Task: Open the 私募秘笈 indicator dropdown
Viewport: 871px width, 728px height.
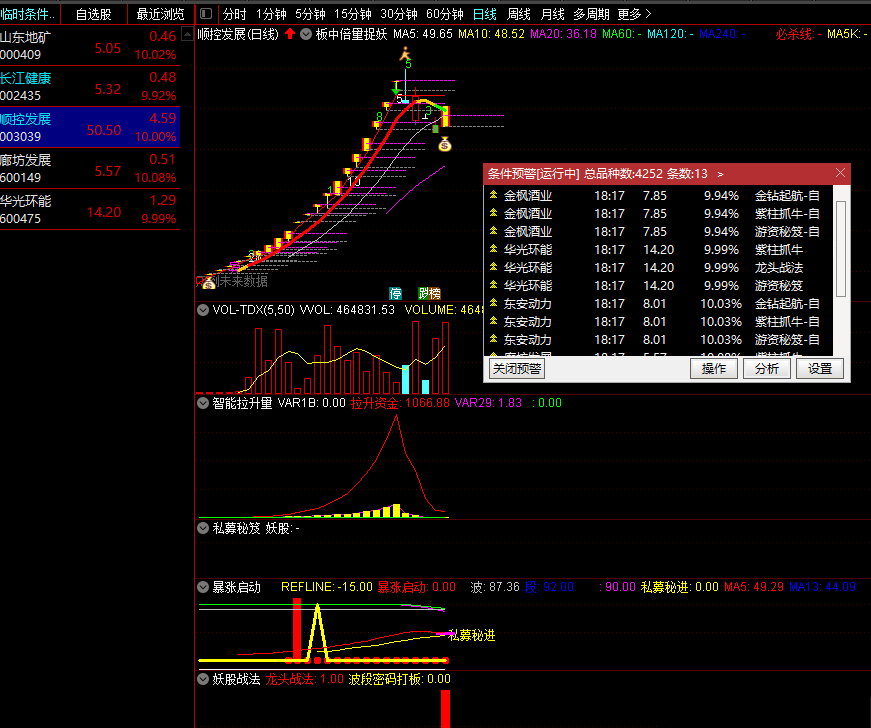Action: [x=203, y=528]
